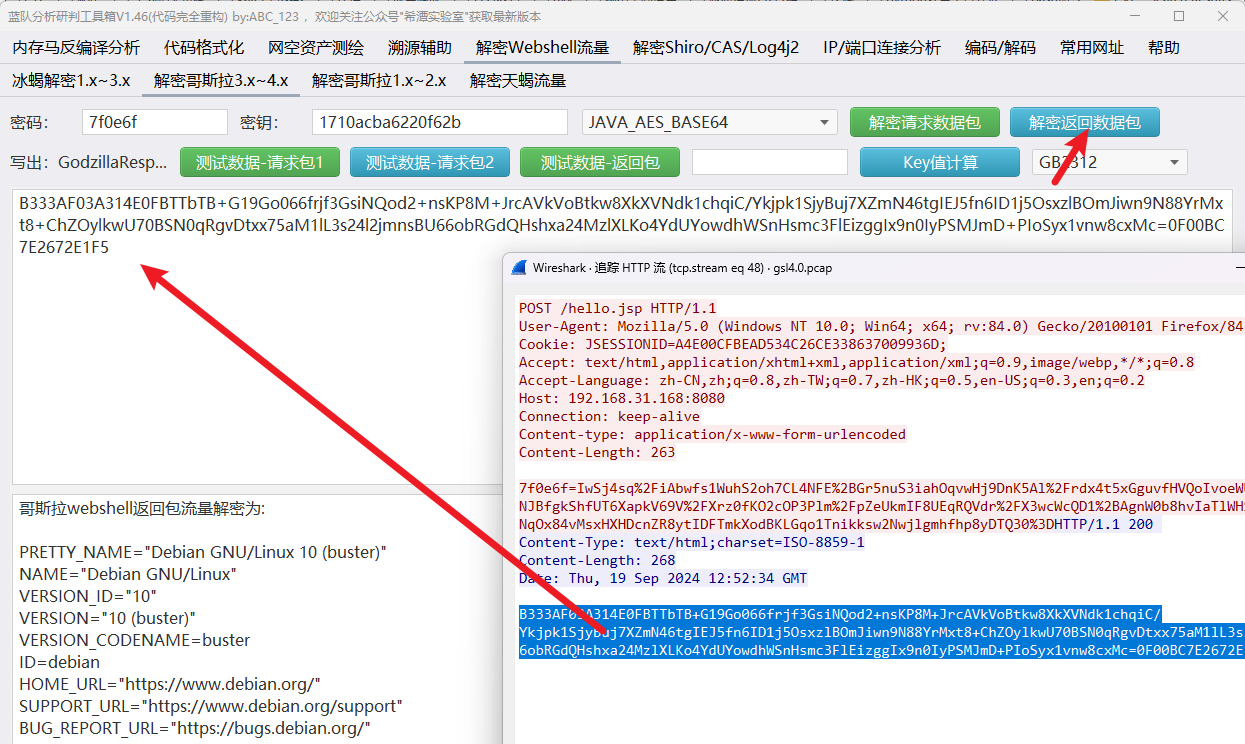The image size is (1245, 744).
Task: Click the Cookie JSESSIONID line in Wireshark
Action: point(732,344)
